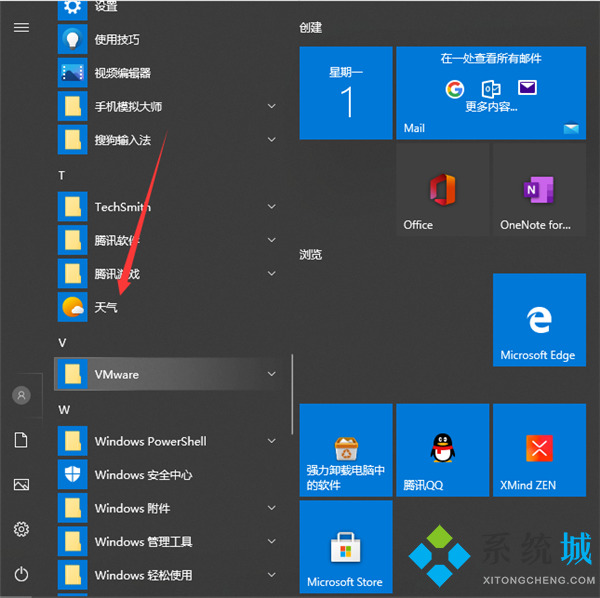This screenshot has width=600, height=598.
Task: Open the hamburger menu at top of Start
Action: pos(21,28)
